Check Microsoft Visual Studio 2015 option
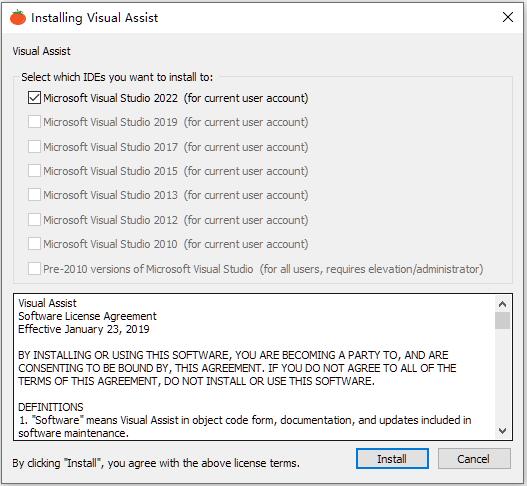The width and height of the screenshot is (527, 486). 34,171
